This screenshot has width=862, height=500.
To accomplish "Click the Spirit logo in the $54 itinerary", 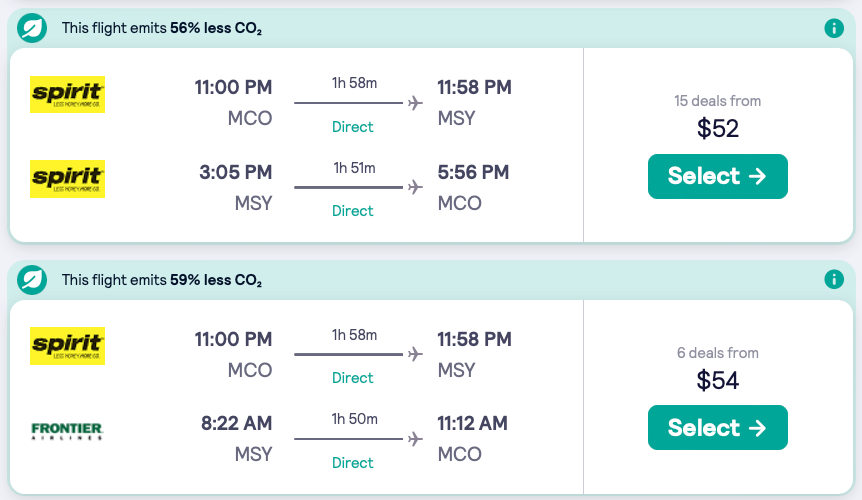I will coord(68,346).
